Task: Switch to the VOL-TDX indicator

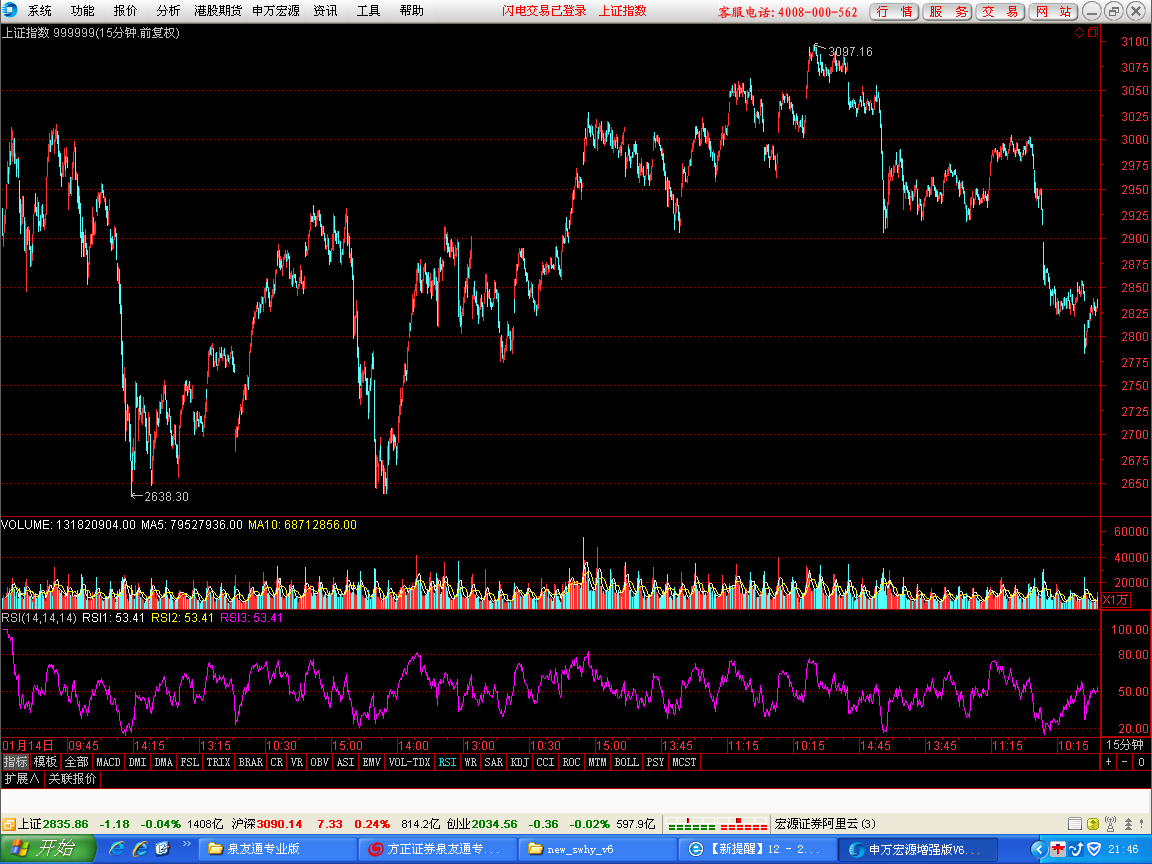Action: point(409,763)
